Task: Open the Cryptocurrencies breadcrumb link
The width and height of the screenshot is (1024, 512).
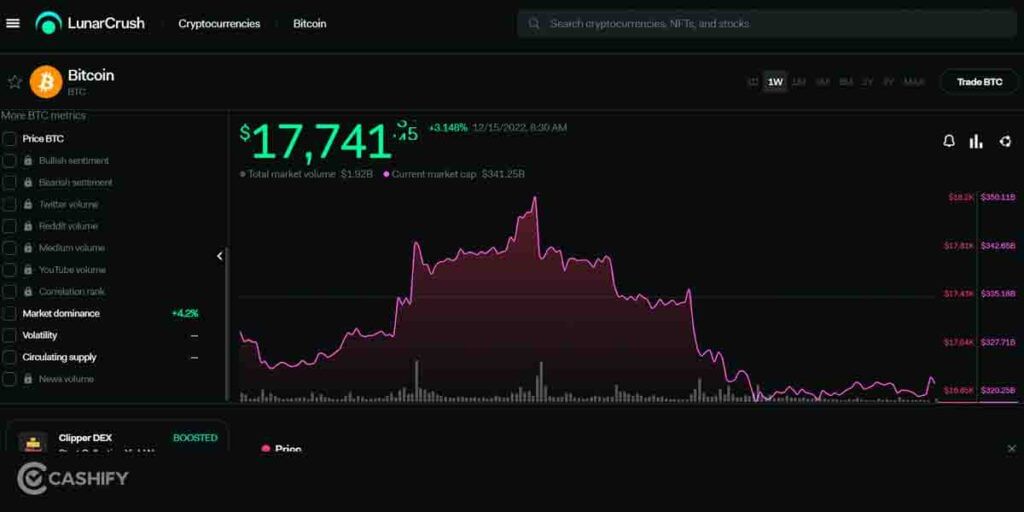Action: point(219,24)
